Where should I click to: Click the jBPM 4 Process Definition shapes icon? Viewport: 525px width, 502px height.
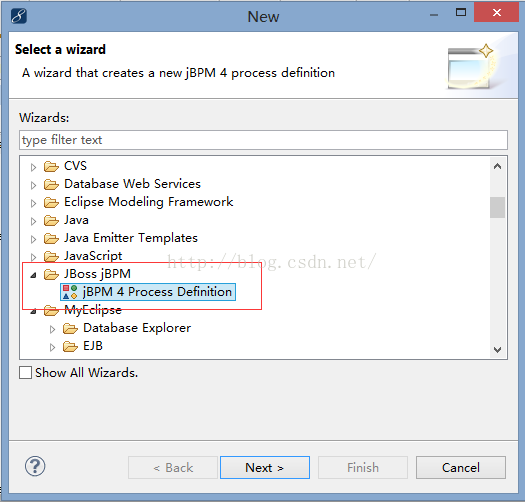70,292
